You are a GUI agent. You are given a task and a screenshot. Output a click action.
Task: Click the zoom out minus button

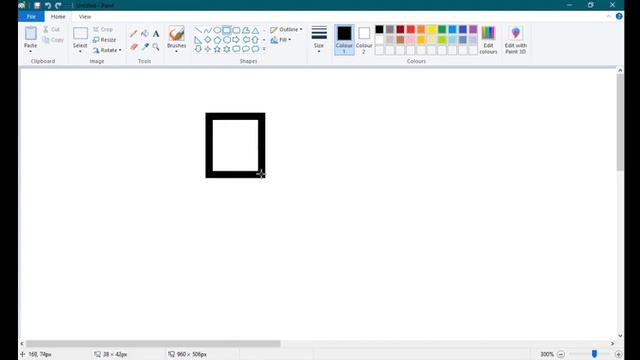[x=561, y=354]
